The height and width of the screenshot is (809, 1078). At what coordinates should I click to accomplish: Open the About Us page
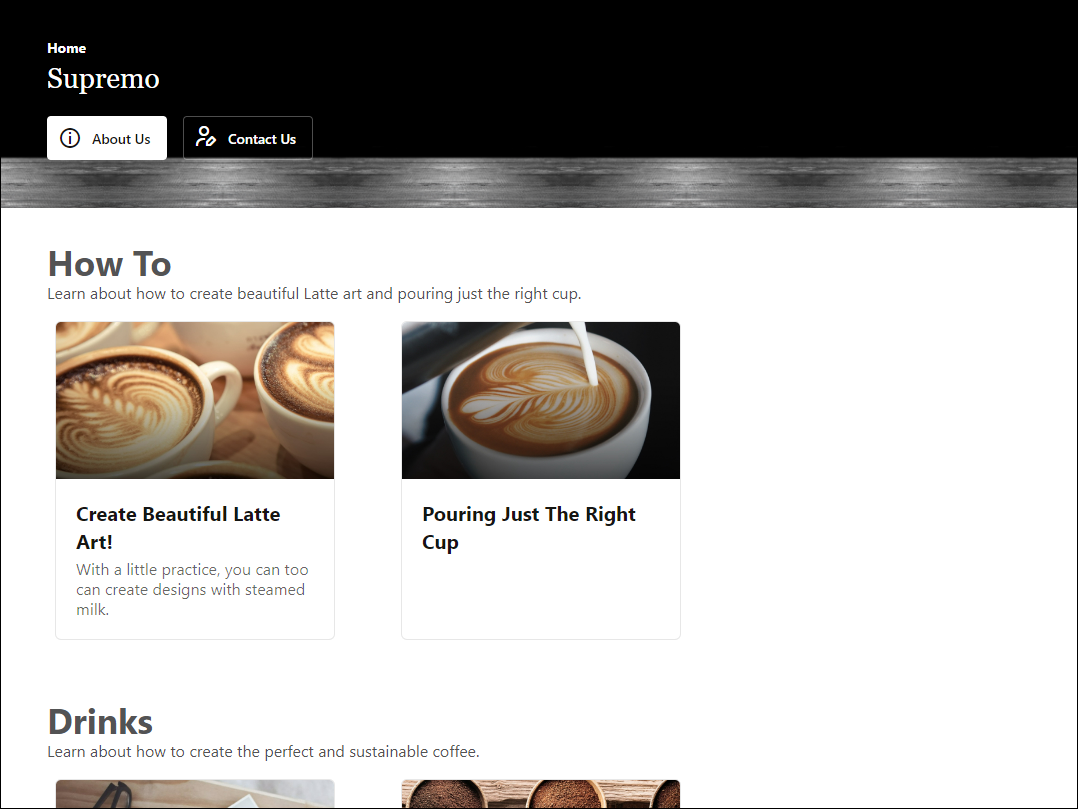pyautogui.click(x=106, y=138)
